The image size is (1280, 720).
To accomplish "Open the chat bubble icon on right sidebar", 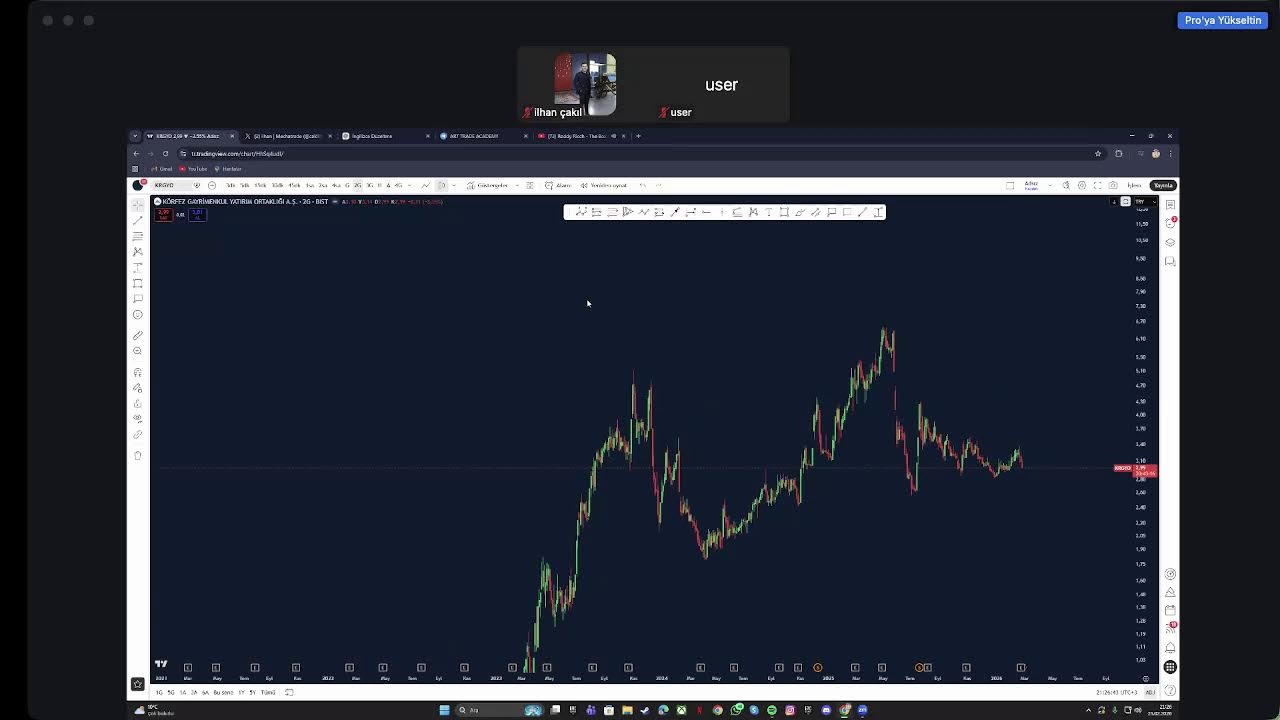I will [1170, 261].
